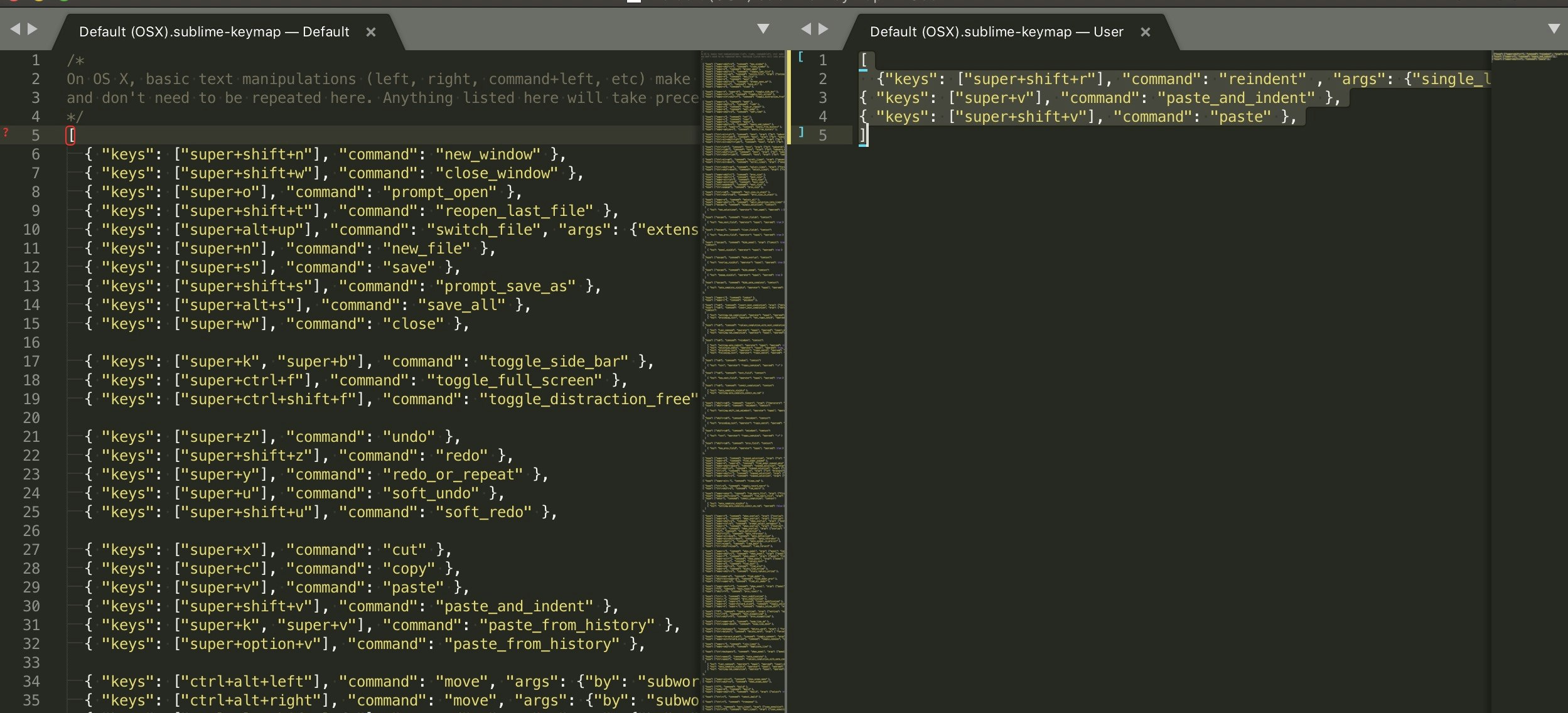Click closing bracket gutter marker in right pane

tap(801, 132)
